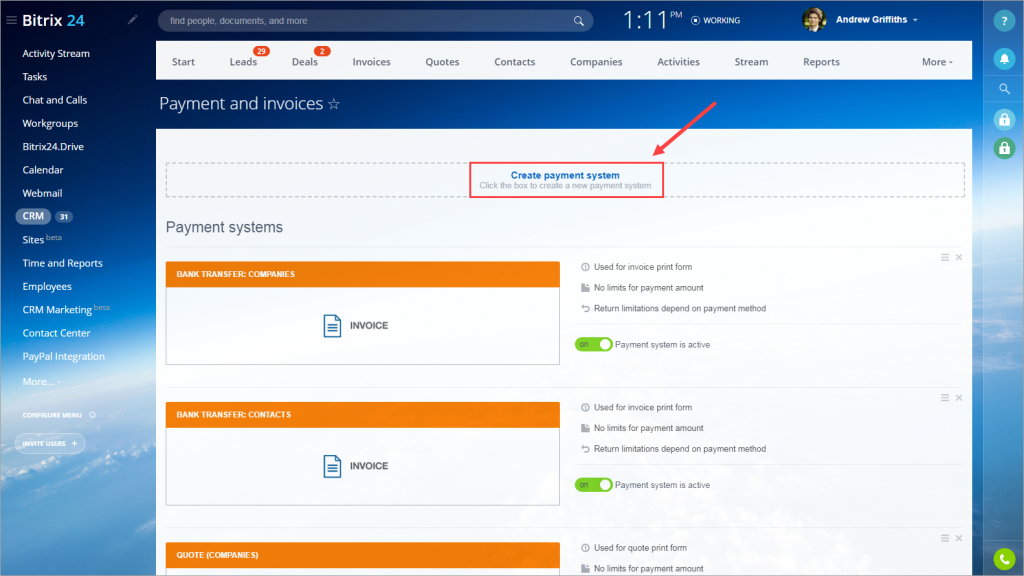Click the Quote (Companies) orange header
The height and width of the screenshot is (576, 1024).
click(x=362, y=555)
